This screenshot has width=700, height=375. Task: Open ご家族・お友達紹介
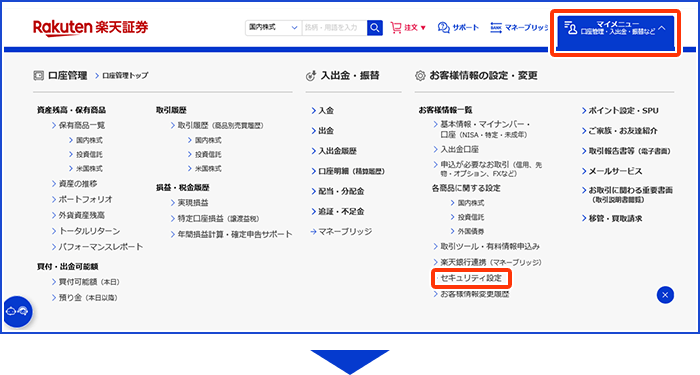click(x=620, y=131)
